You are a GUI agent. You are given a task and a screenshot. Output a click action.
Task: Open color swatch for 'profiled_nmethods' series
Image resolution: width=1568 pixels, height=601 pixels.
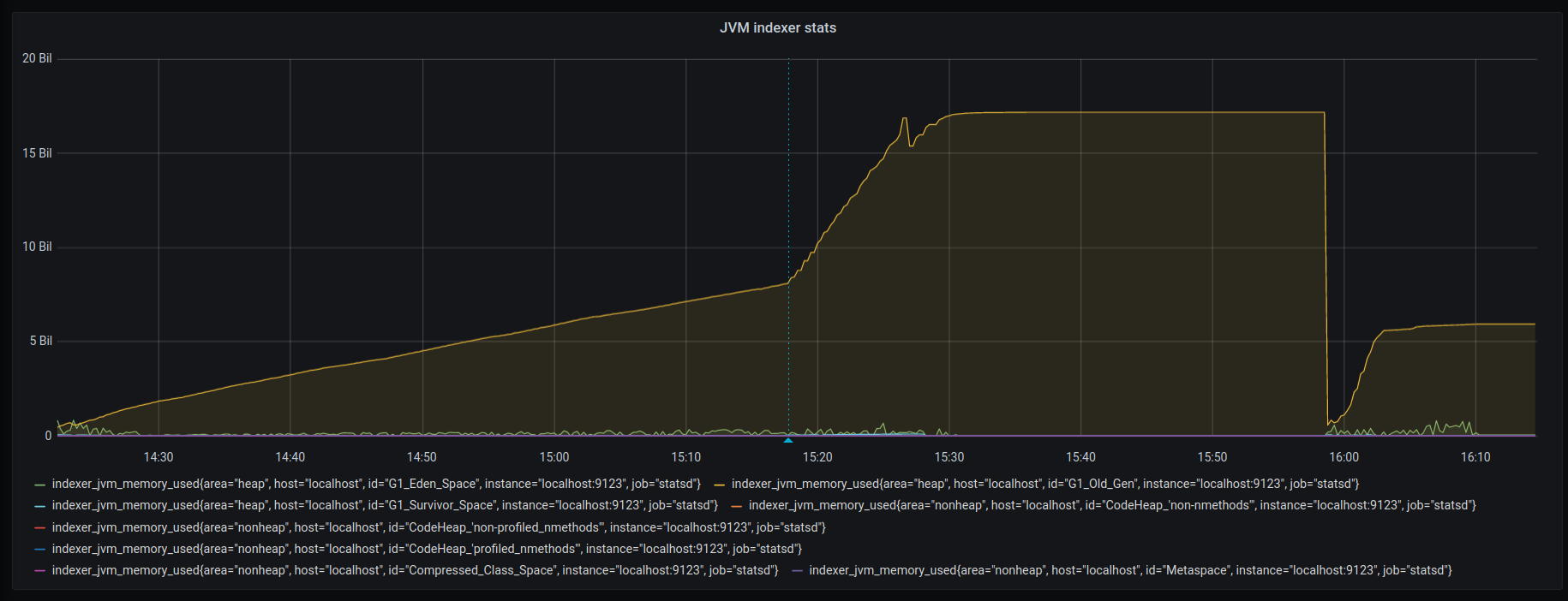click(x=39, y=550)
